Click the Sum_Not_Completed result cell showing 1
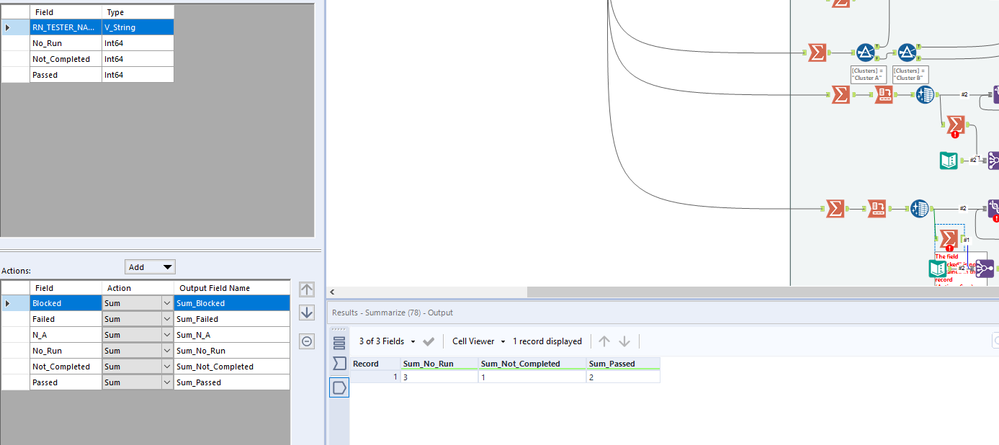 tap(532, 377)
